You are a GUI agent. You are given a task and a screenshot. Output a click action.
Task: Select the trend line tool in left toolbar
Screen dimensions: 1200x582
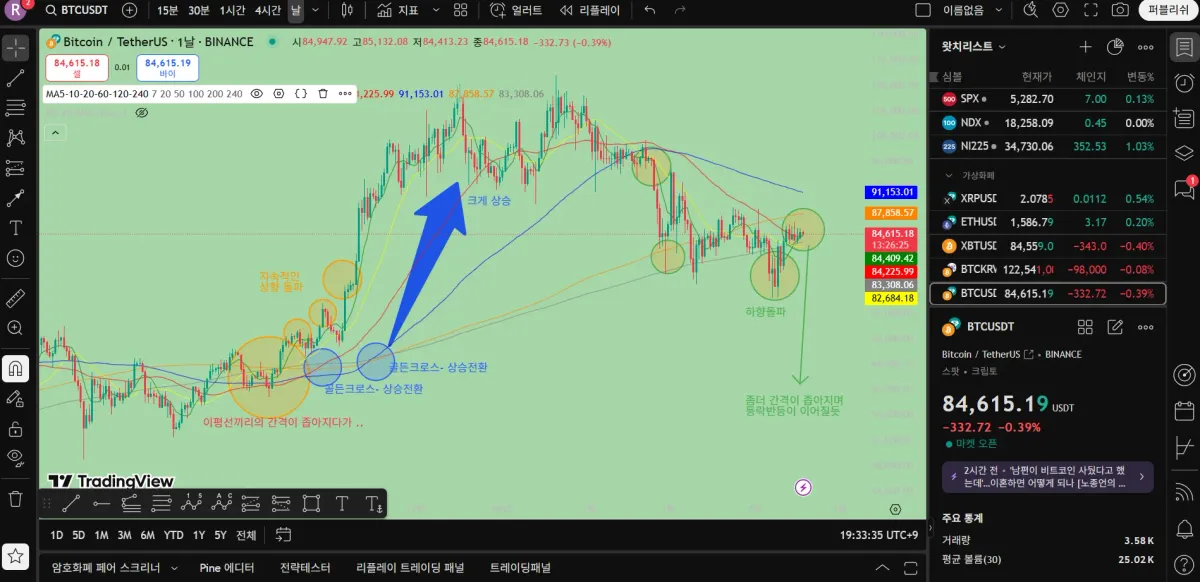click(x=15, y=78)
